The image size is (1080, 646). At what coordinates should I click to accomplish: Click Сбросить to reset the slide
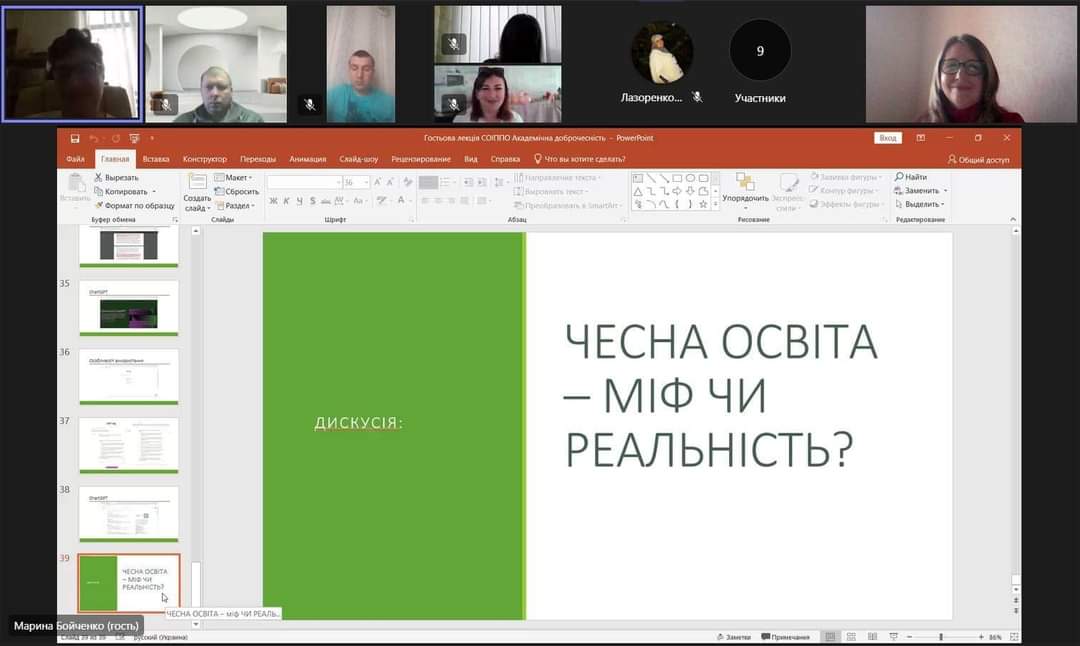[x=237, y=191]
